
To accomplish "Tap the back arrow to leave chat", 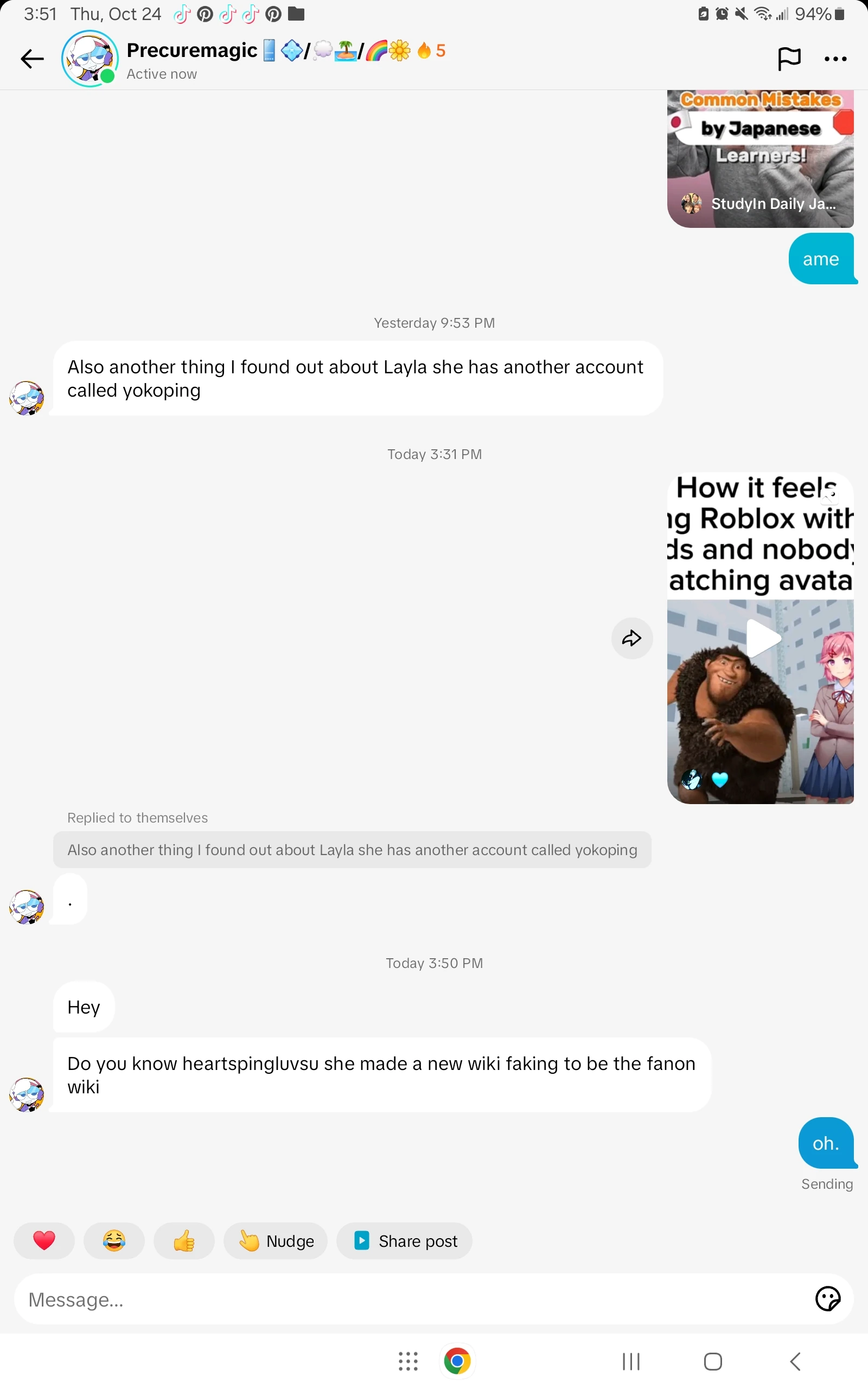I will pyautogui.click(x=32, y=59).
